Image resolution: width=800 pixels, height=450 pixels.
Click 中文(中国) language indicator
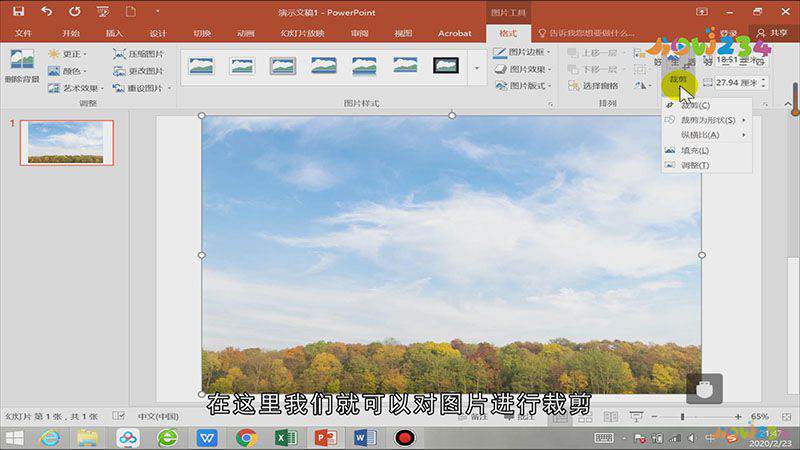coord(158,416)
